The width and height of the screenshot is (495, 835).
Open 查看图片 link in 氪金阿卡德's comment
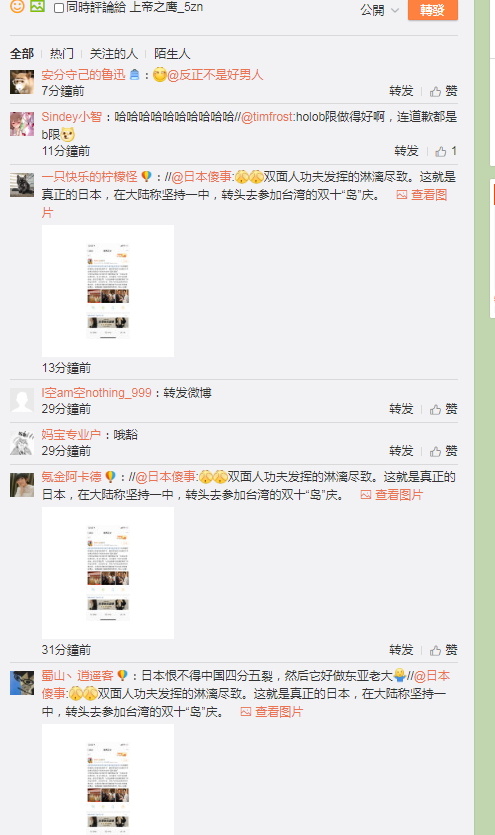tap(392, 495)
